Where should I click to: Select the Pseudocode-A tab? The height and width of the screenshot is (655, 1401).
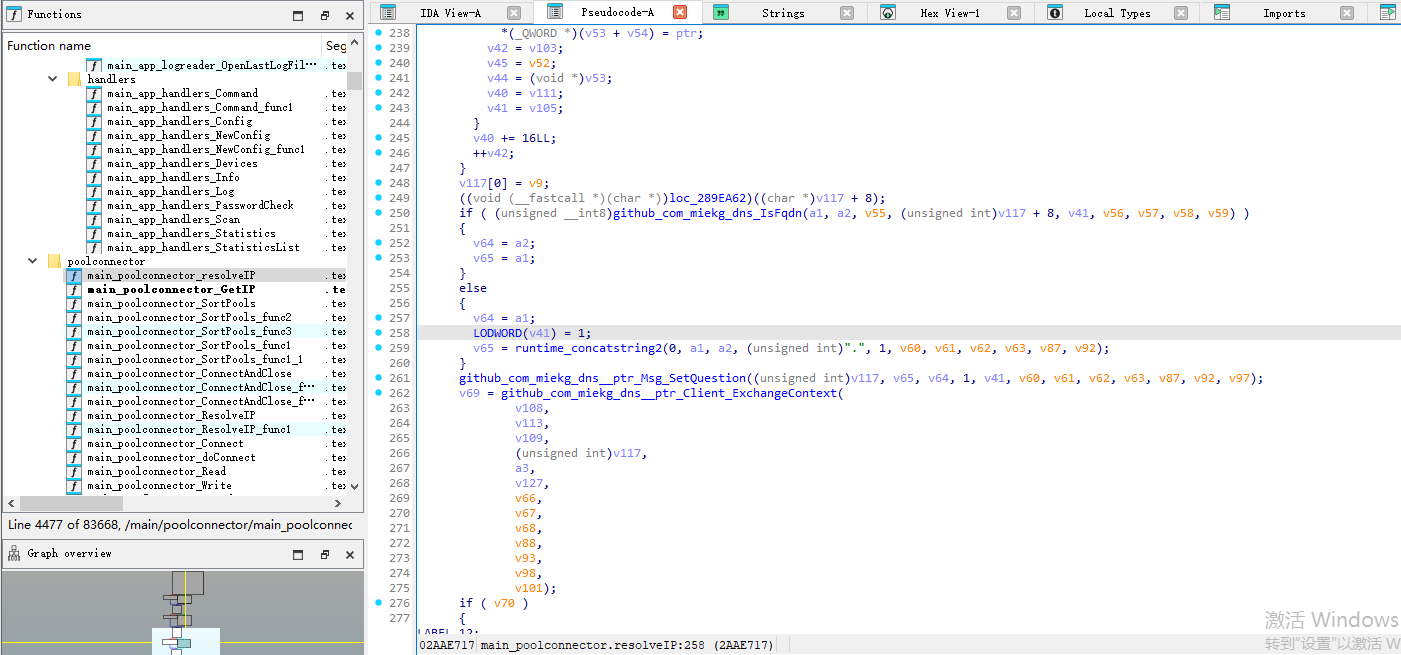[x=617, y=13]
